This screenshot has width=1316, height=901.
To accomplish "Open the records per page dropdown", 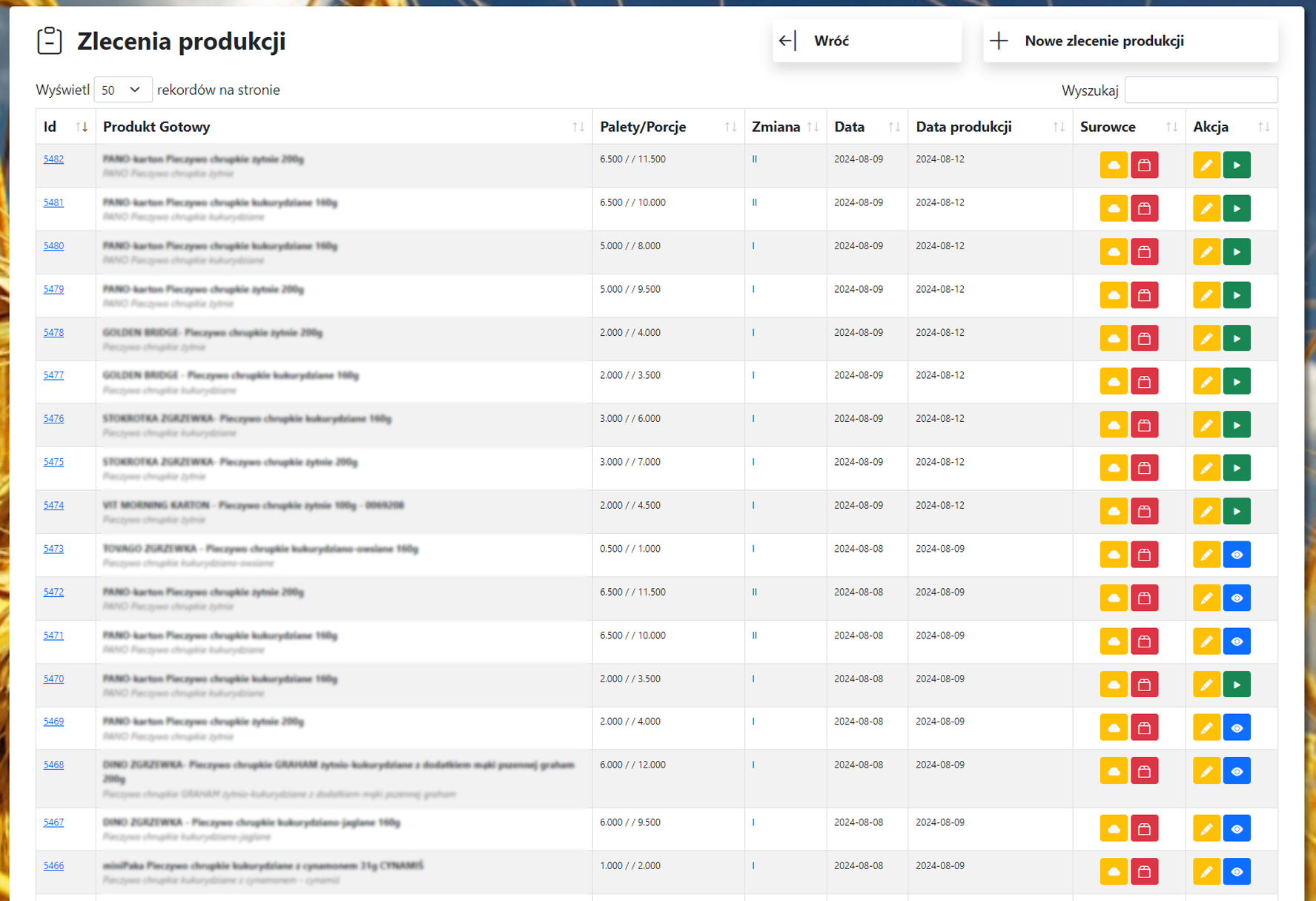I will [122, 90].
